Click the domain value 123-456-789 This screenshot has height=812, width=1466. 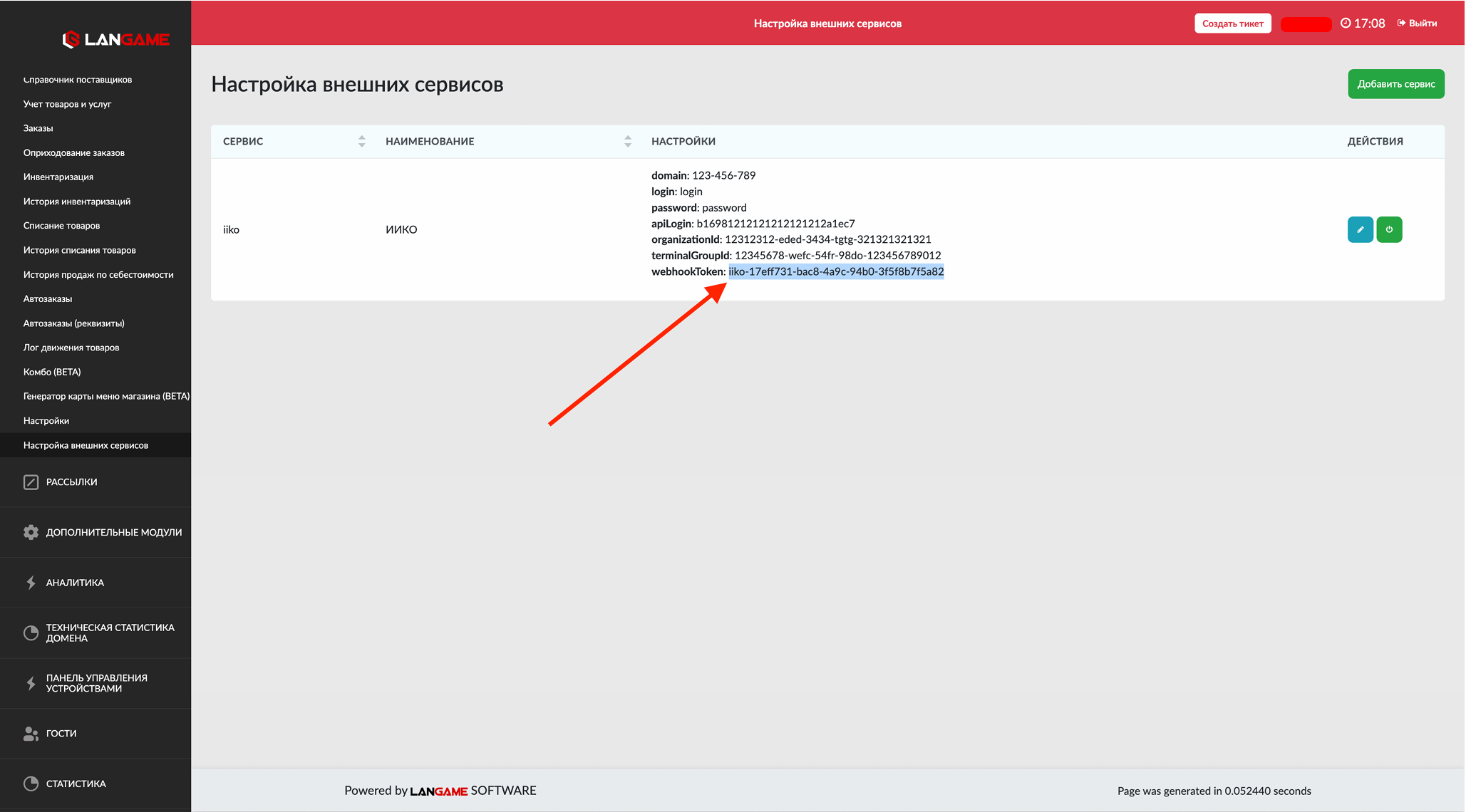723,175
